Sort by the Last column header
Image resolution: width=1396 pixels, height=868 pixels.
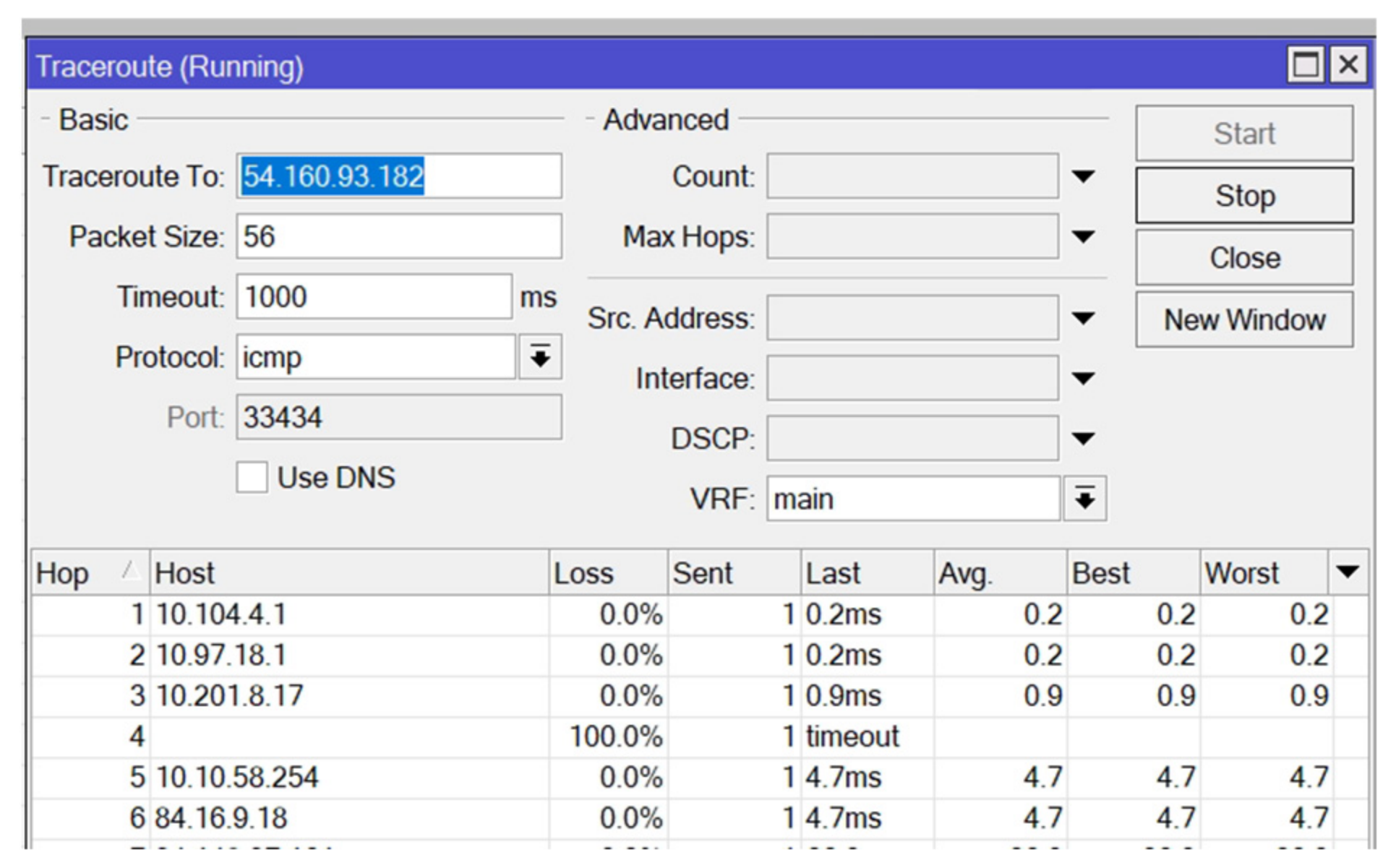[x=868, y=573]
